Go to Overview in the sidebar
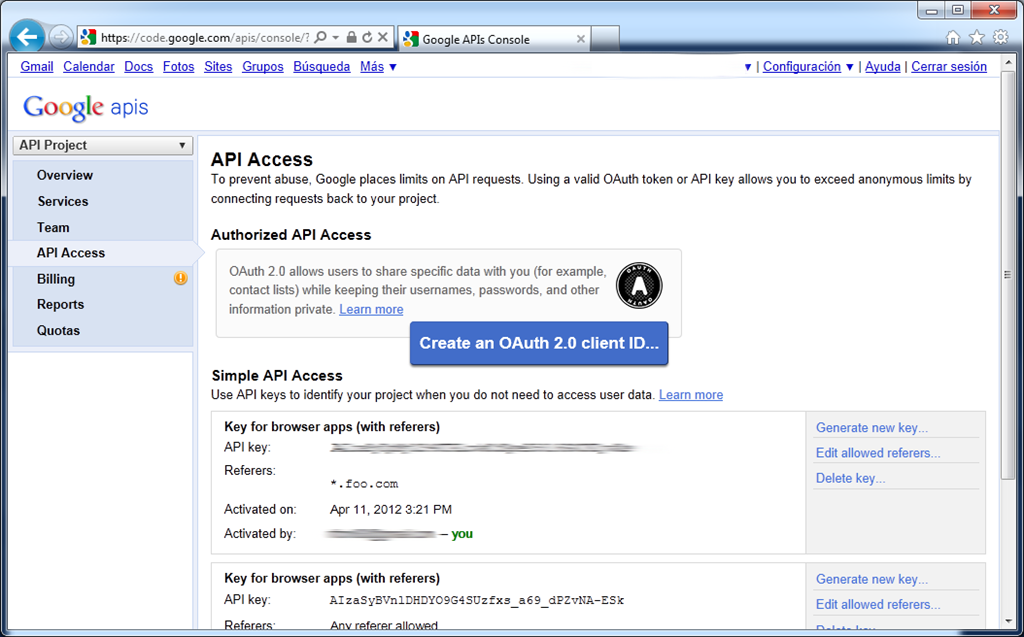This screenshot has height=637, width=1024. 65,175
